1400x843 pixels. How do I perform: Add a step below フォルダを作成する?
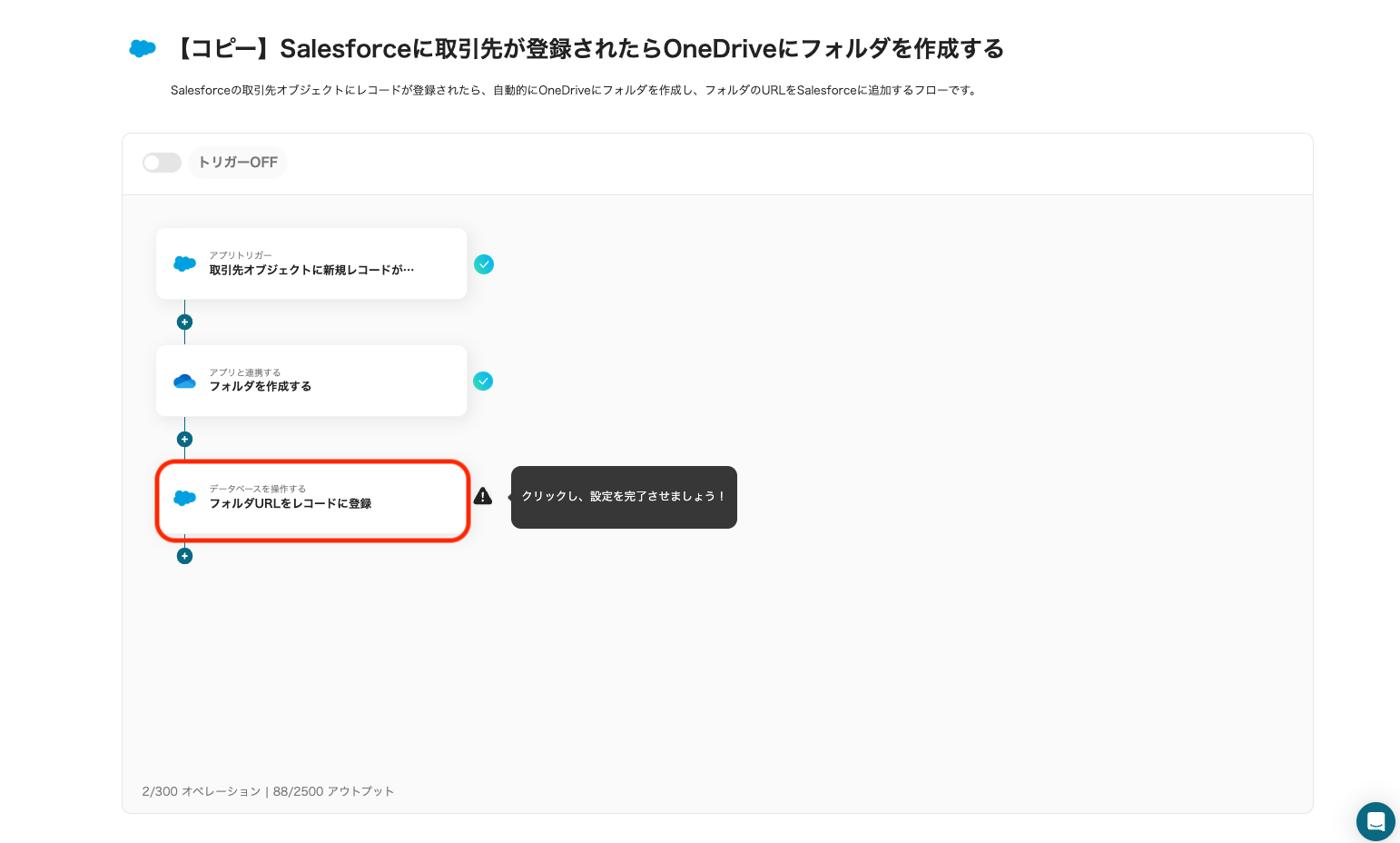184,440
